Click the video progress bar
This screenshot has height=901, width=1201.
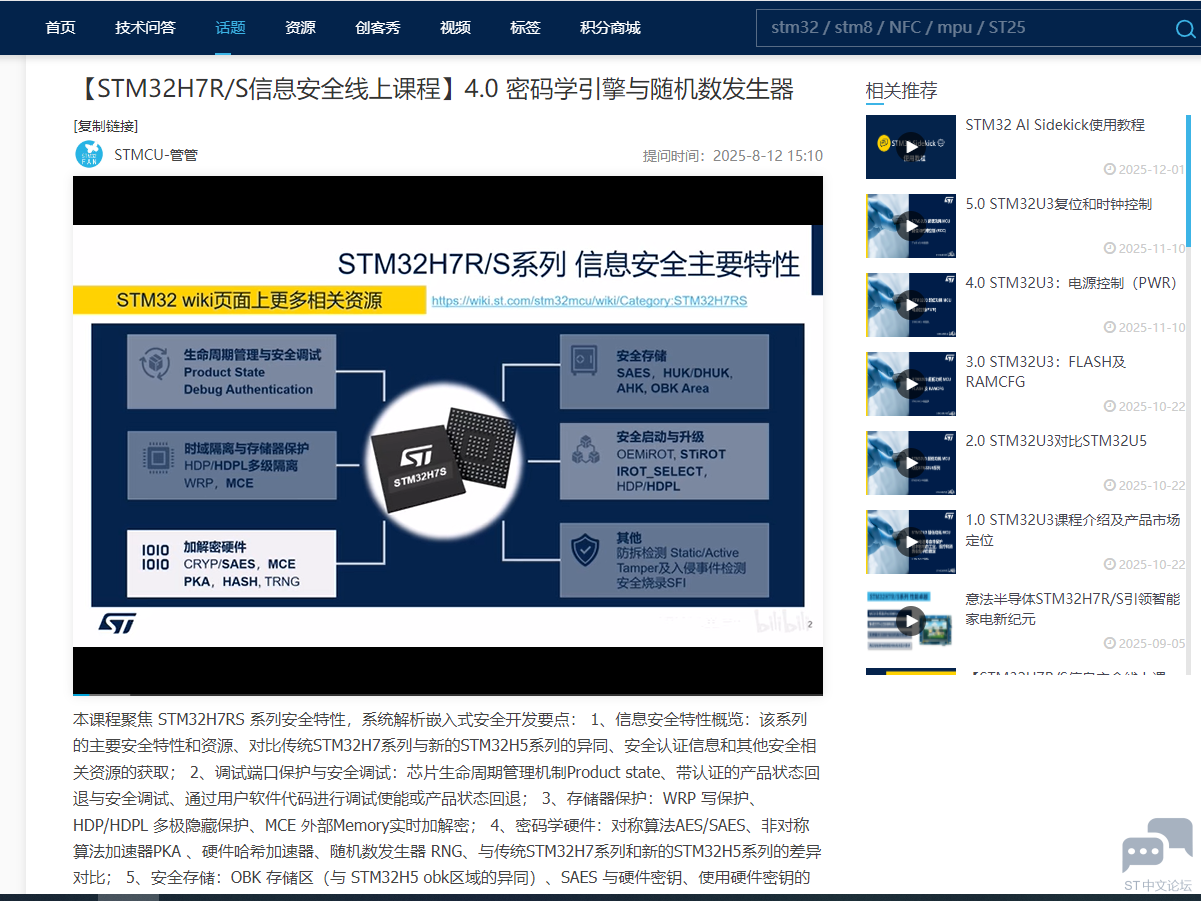pyautogui.click(x=448, y=693)
